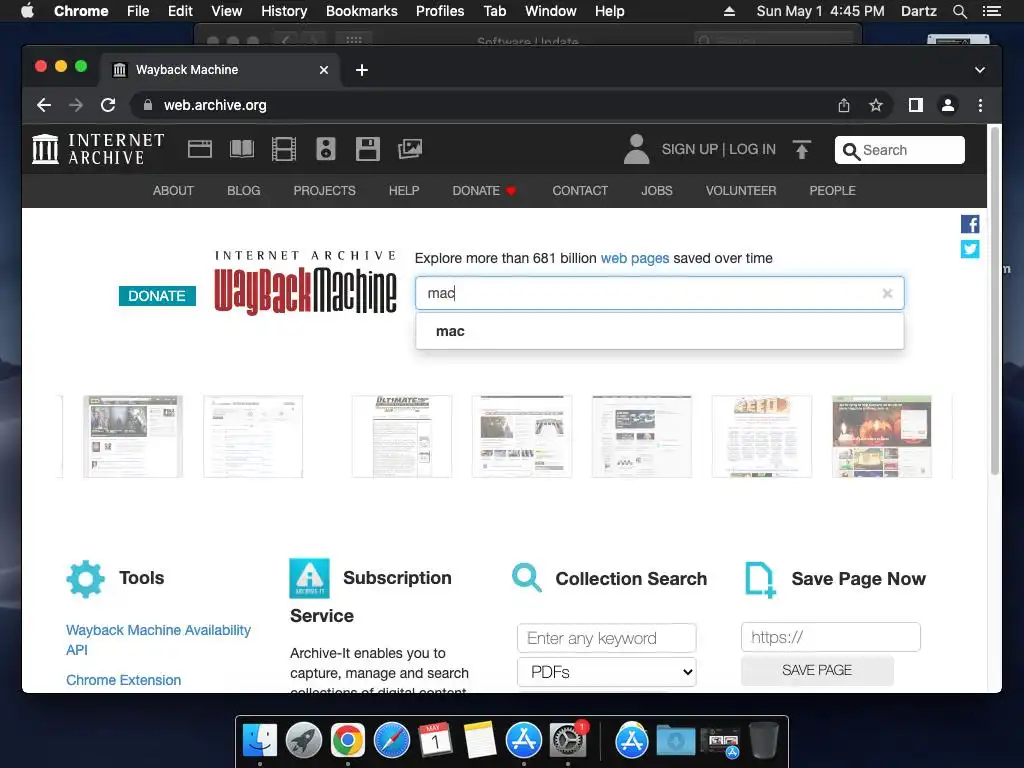Click the Save Page Now https:// field
The image size is (1024, 768).
[831, 637]
